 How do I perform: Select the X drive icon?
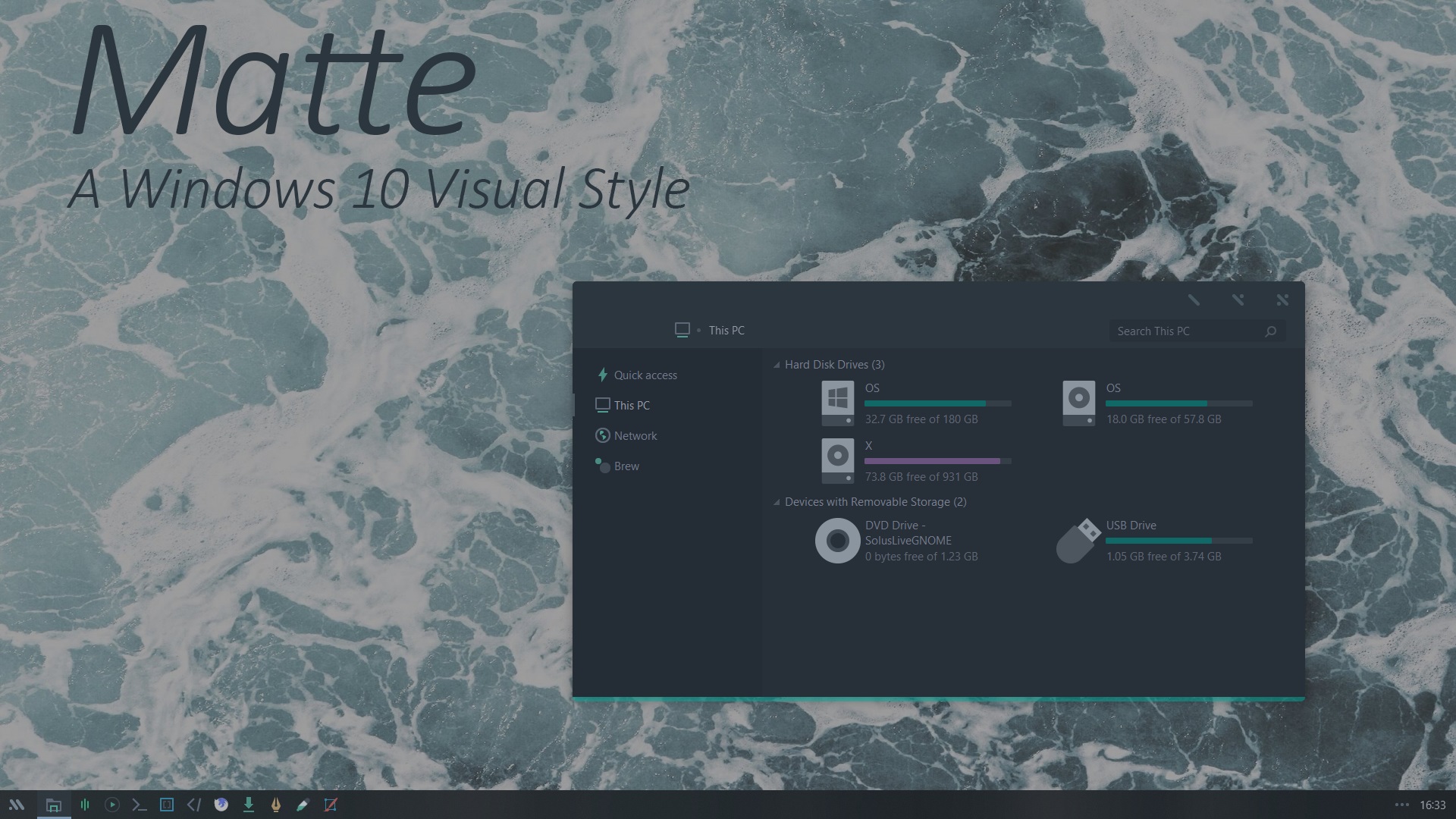(837, 461)
